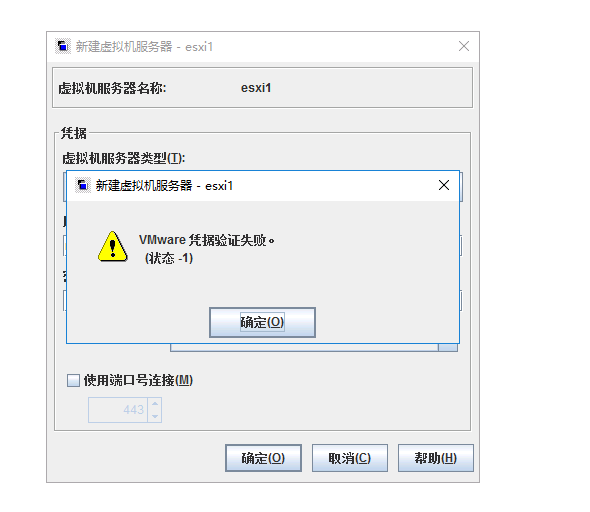Decrease the port number with the down arrow
The height and width of the screenshot is (512, 590).
155,416
